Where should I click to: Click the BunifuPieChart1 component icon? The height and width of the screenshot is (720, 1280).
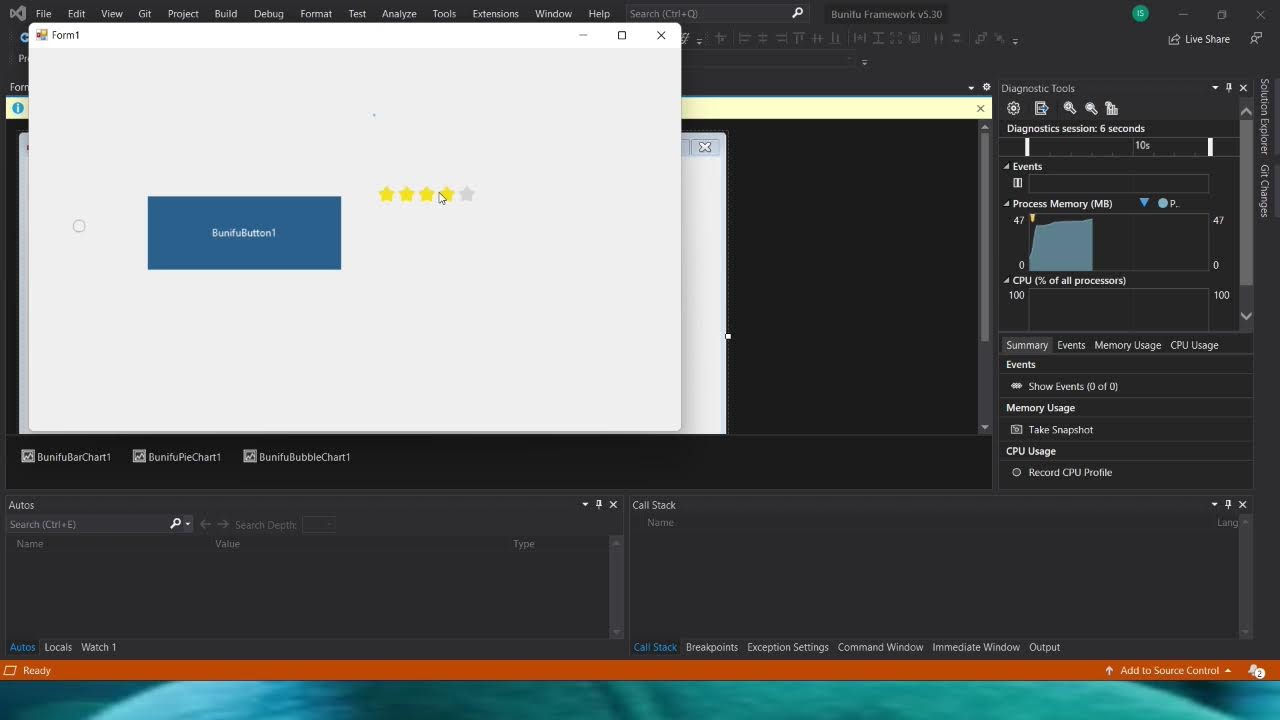pyautogui.click(x=139, y=456)
